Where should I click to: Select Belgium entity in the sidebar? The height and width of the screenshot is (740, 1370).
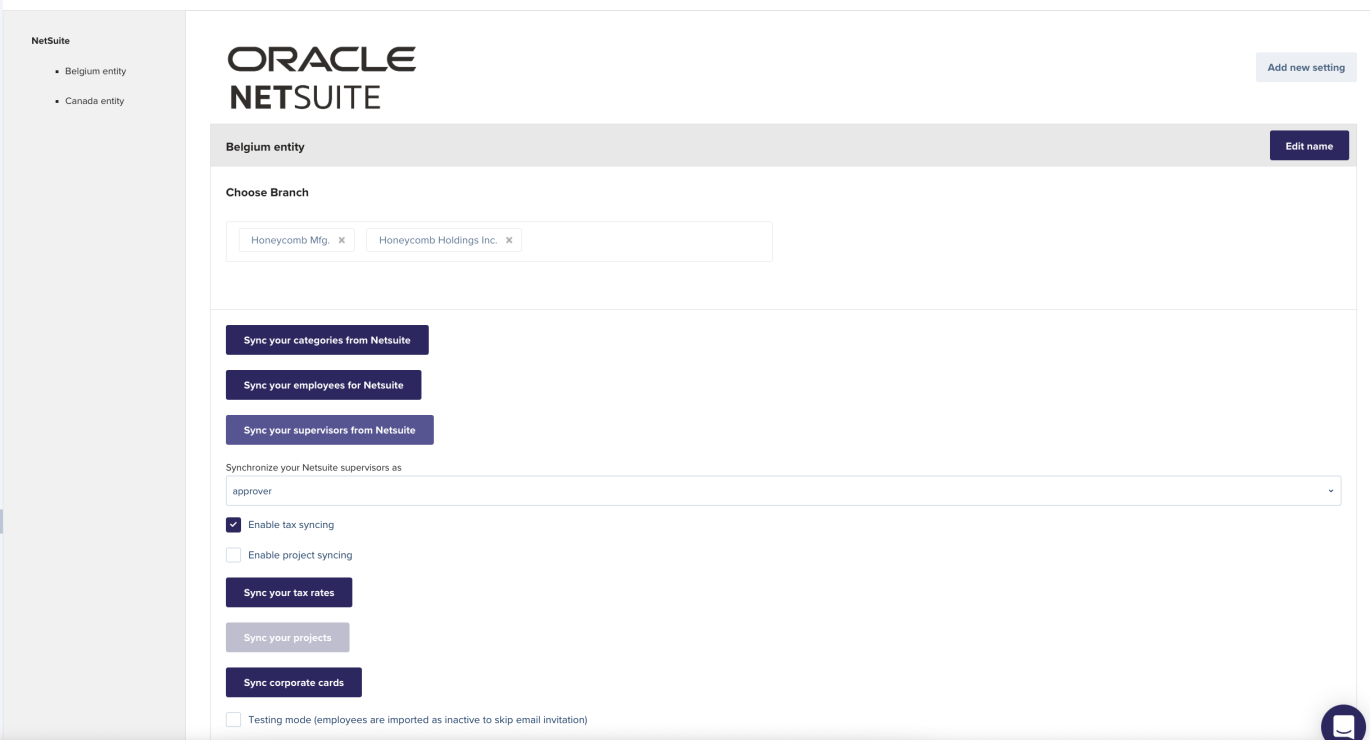pos(95,71)
